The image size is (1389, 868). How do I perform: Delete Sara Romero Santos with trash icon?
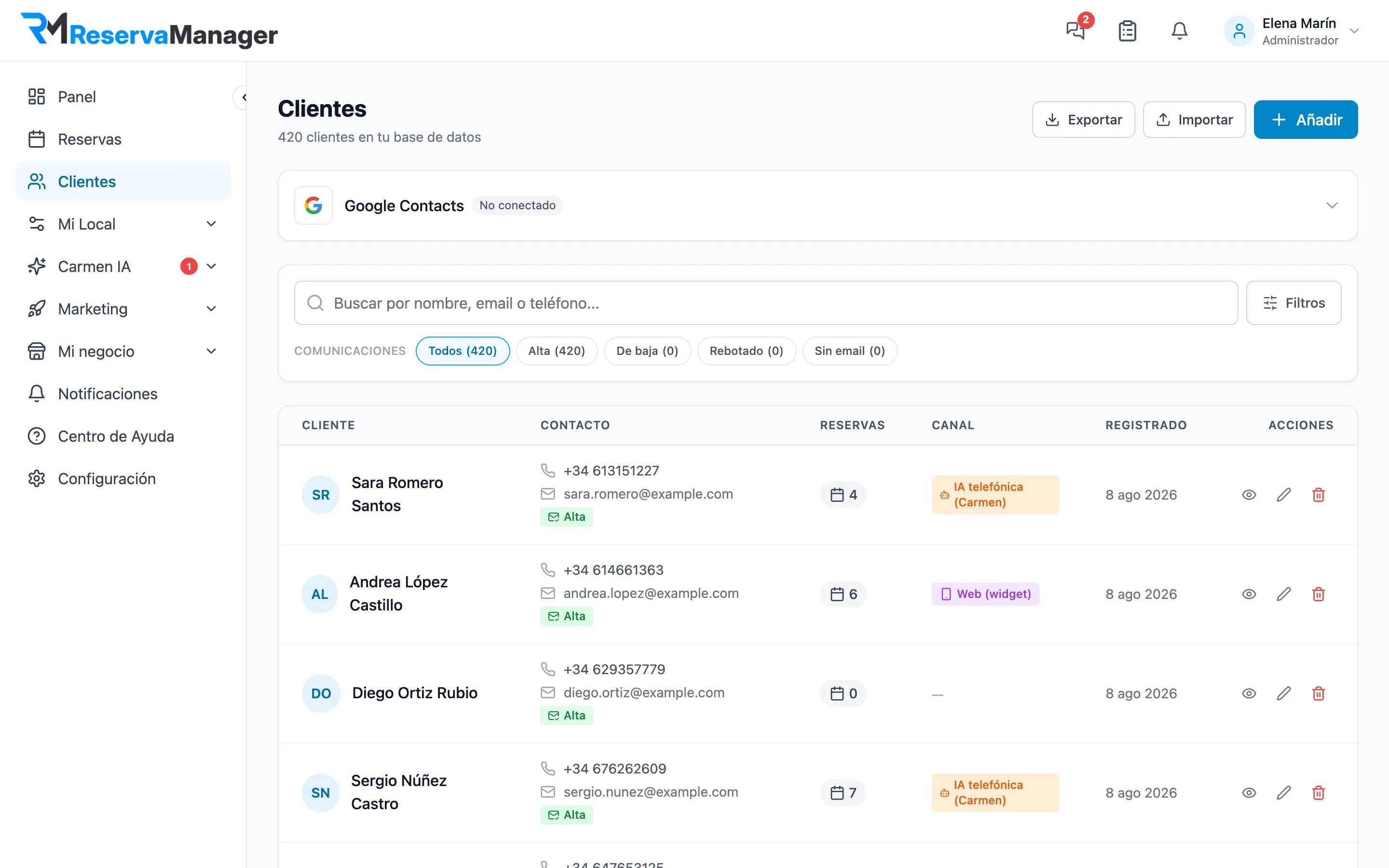point(1319,494)
